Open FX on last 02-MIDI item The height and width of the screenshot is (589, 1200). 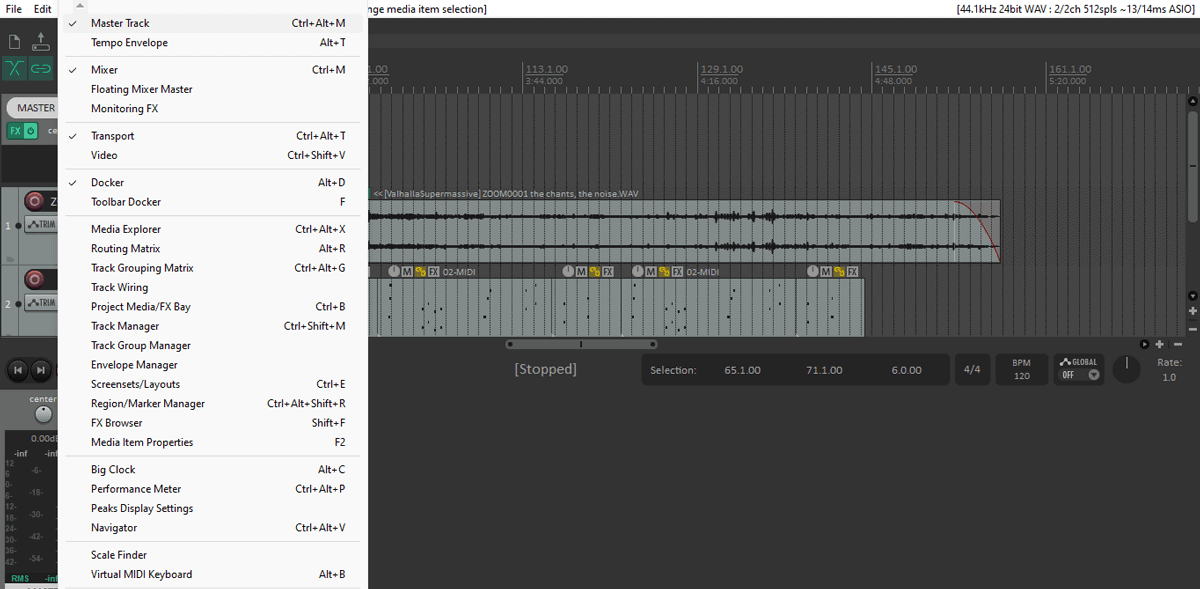tap(853, 271)
